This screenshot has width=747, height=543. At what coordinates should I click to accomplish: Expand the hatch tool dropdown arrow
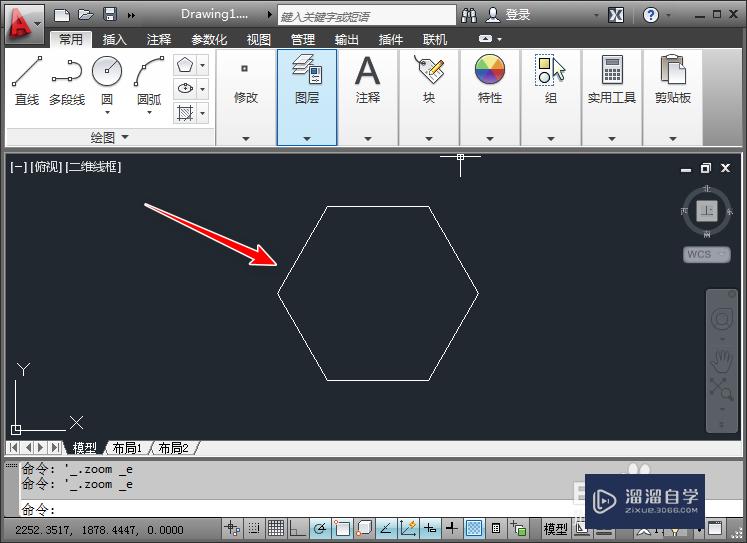tap(202, 113)
